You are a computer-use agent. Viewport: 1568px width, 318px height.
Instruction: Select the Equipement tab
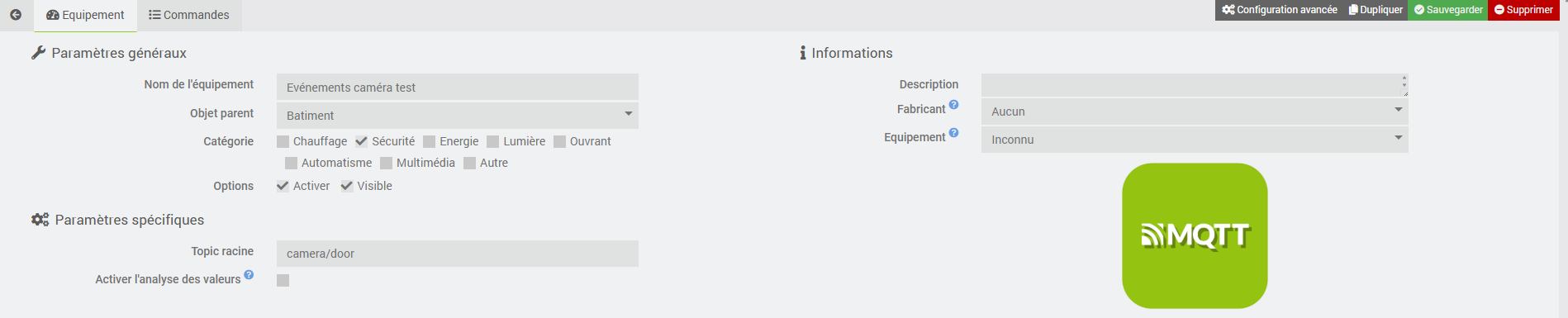coord(85,15)
